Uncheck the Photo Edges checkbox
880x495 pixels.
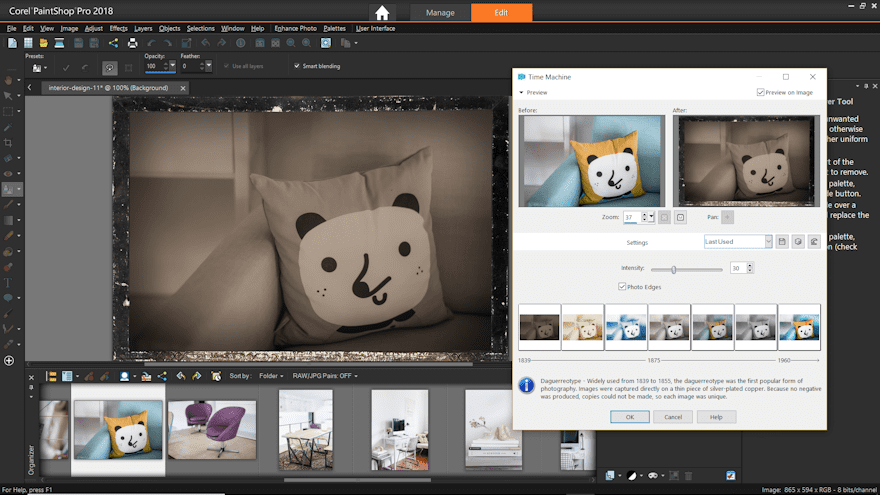pyautogui.click(x=622, y=286)
